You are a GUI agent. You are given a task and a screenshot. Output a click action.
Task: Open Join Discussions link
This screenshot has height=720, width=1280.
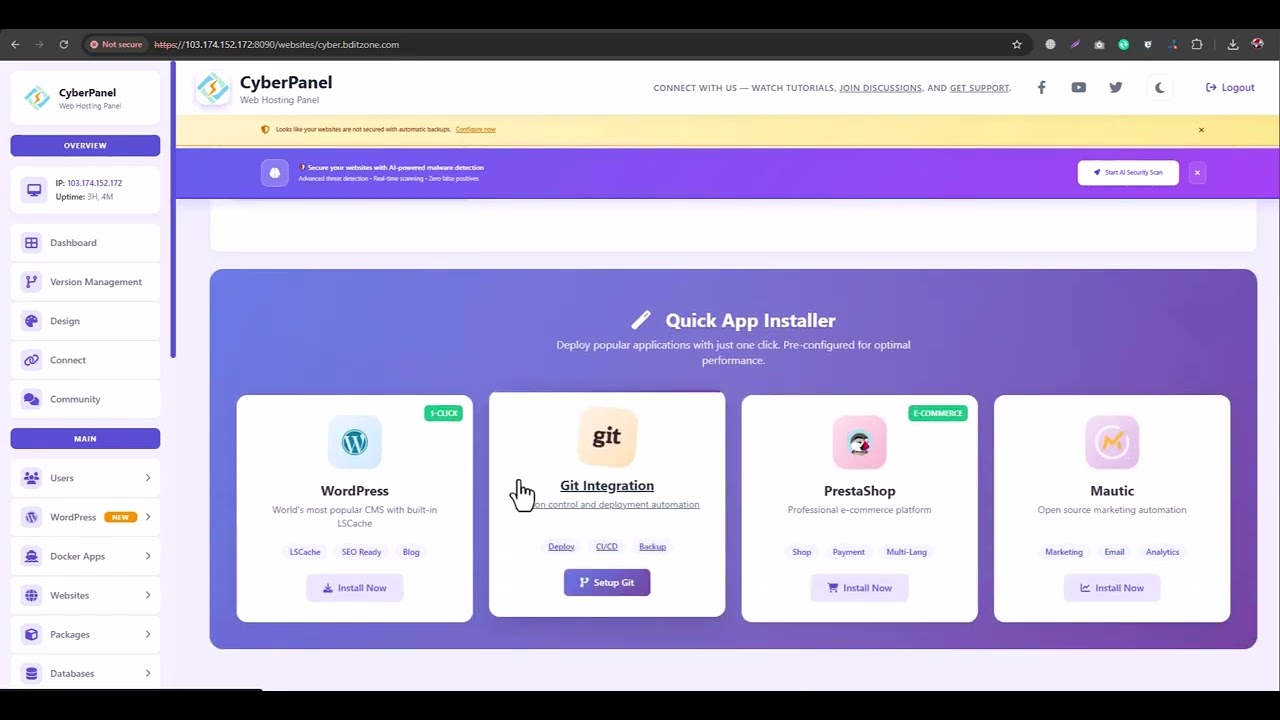[x=880, y=88]
